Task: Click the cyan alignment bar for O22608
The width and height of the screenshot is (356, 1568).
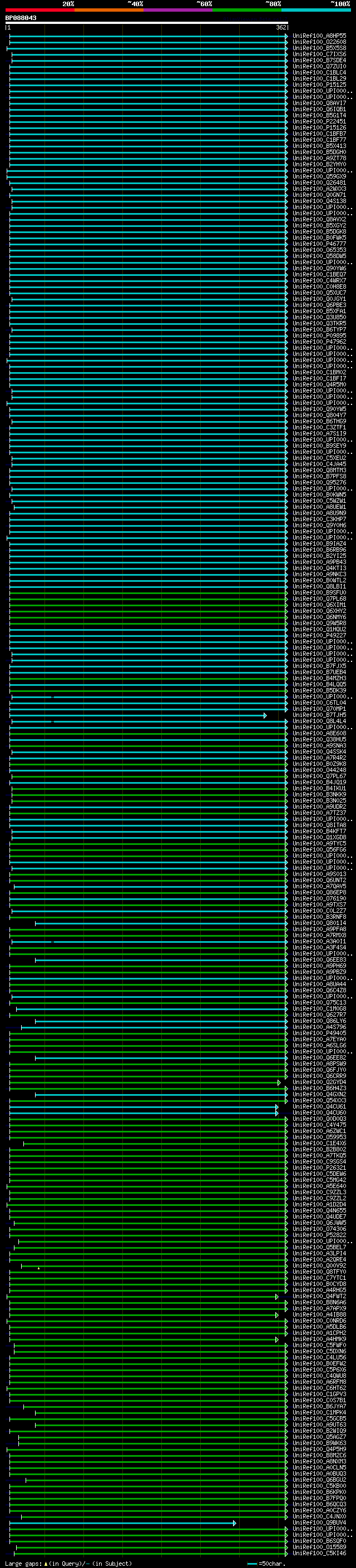Action: coord(146,42)
